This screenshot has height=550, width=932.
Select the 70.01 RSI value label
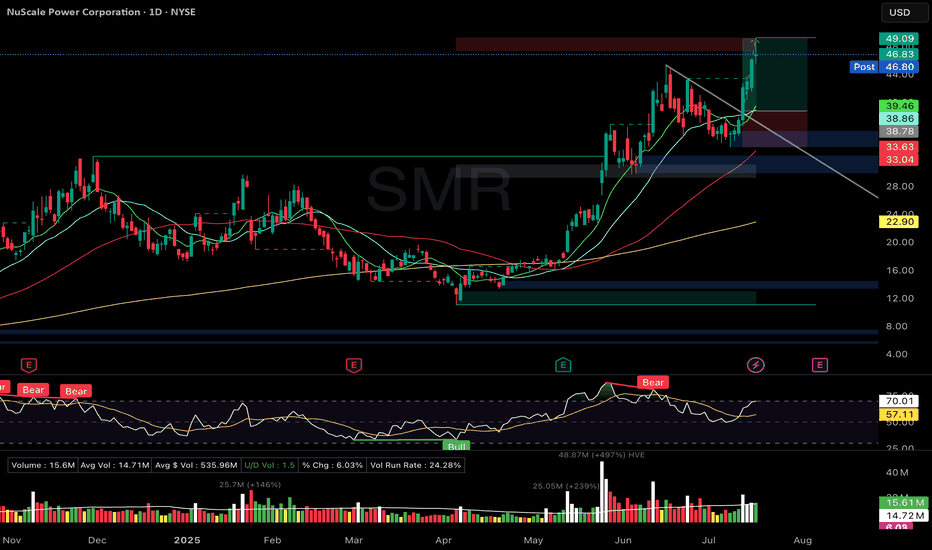click(x=899, y=401)
